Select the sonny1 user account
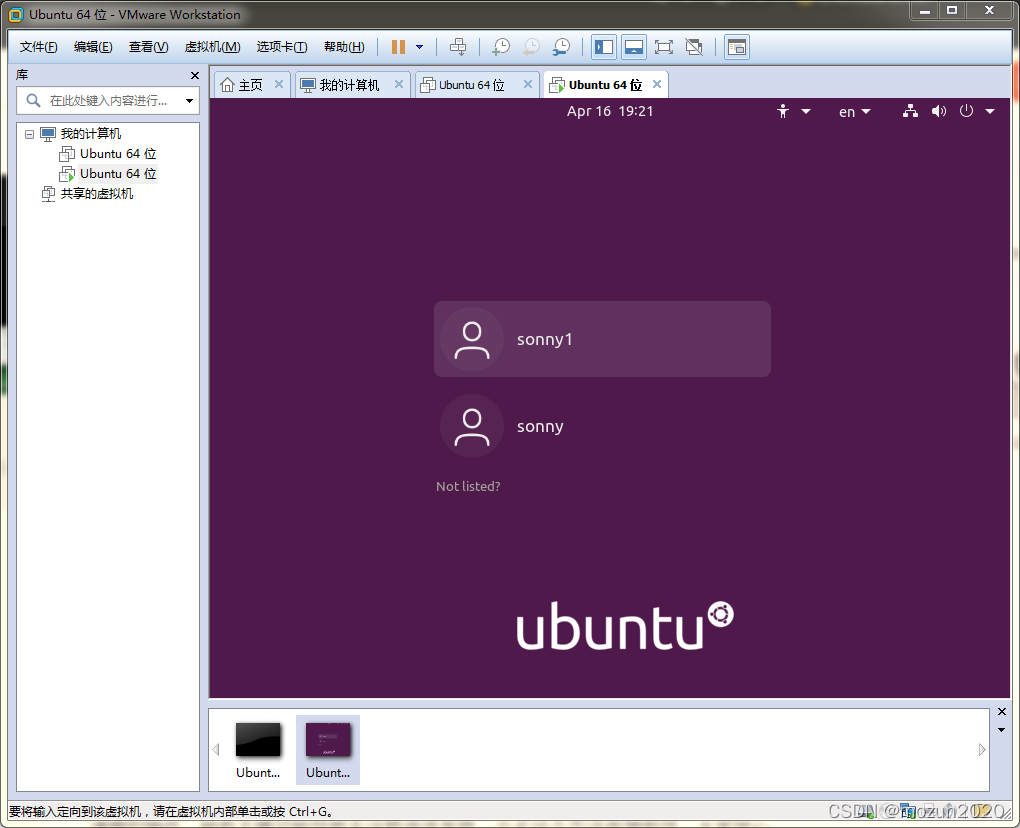The height and width of the screenshot is (828, 1020). coord(600,339)
